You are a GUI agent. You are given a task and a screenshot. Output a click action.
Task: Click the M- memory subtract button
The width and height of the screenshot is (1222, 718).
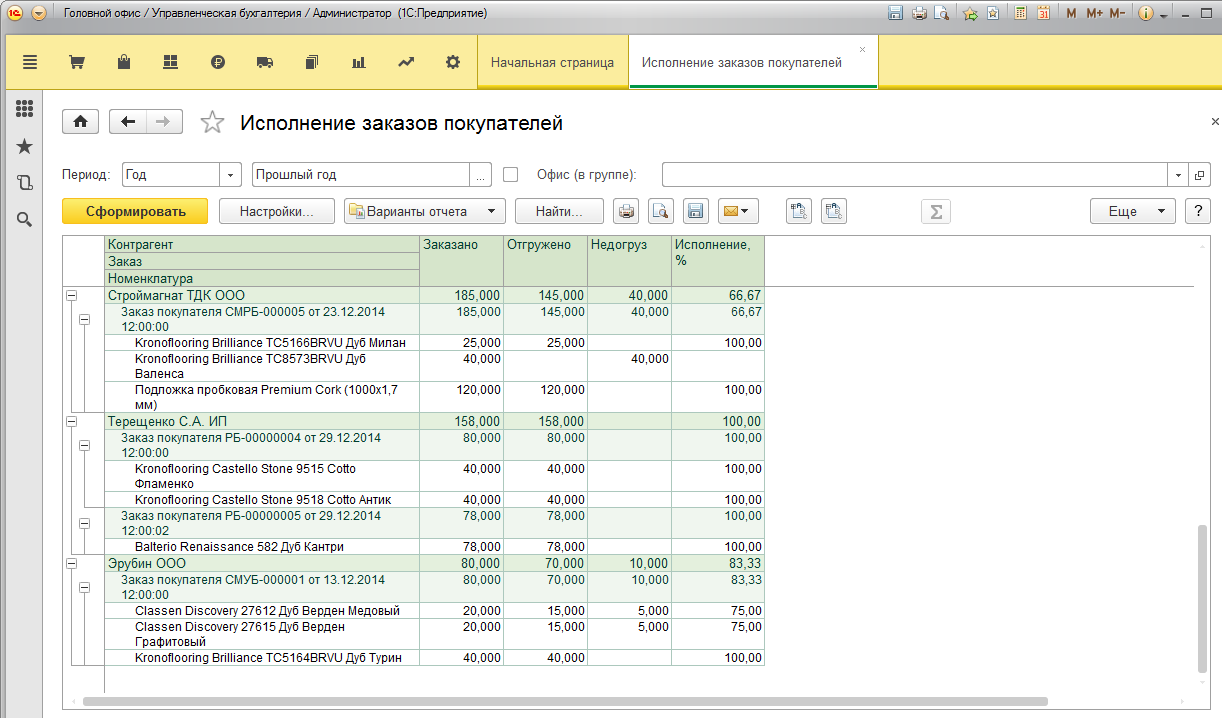(1117, 14)
